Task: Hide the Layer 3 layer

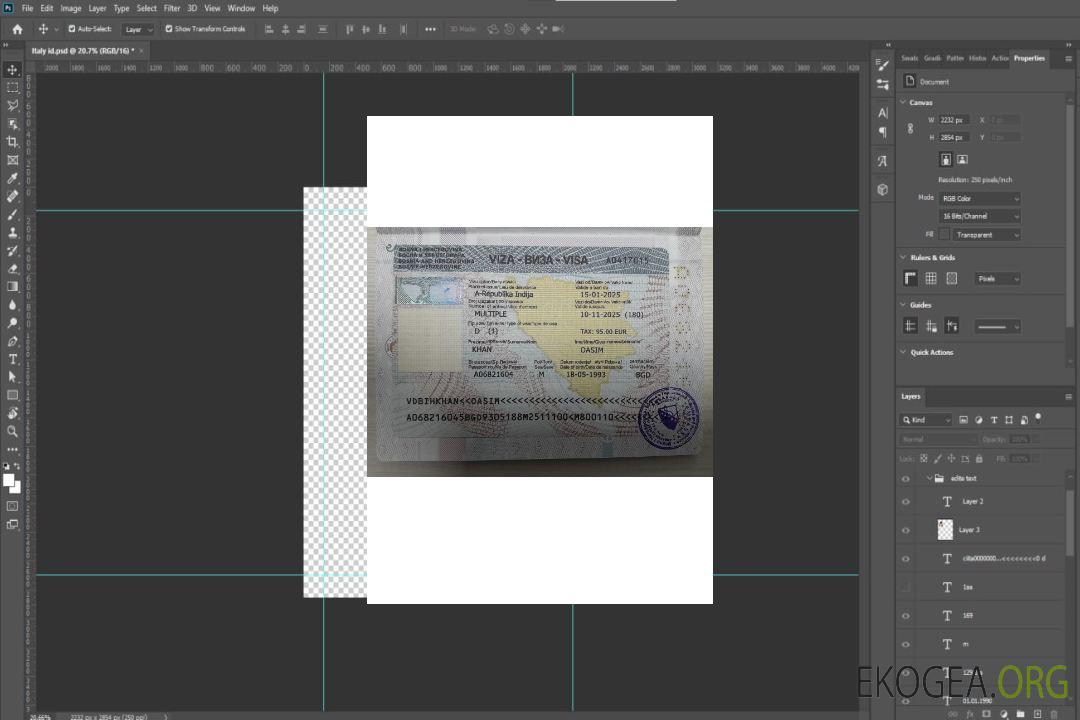Action: (906, 530)
